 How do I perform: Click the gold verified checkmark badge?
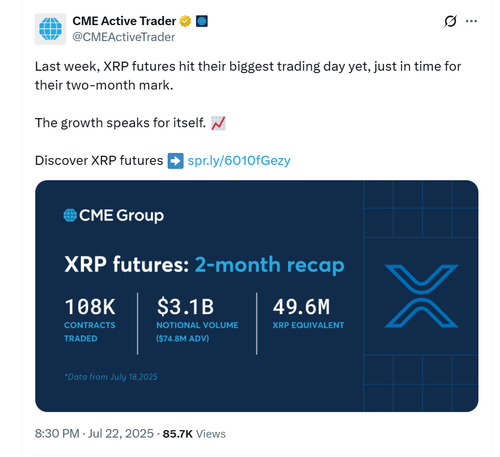(185, 21)
